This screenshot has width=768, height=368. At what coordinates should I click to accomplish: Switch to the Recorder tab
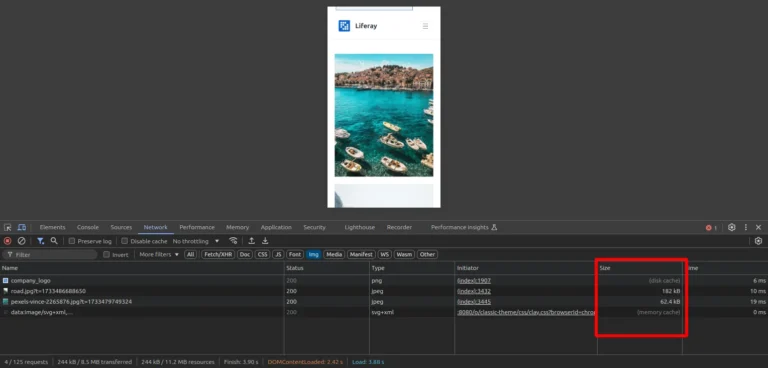[399, 227]
